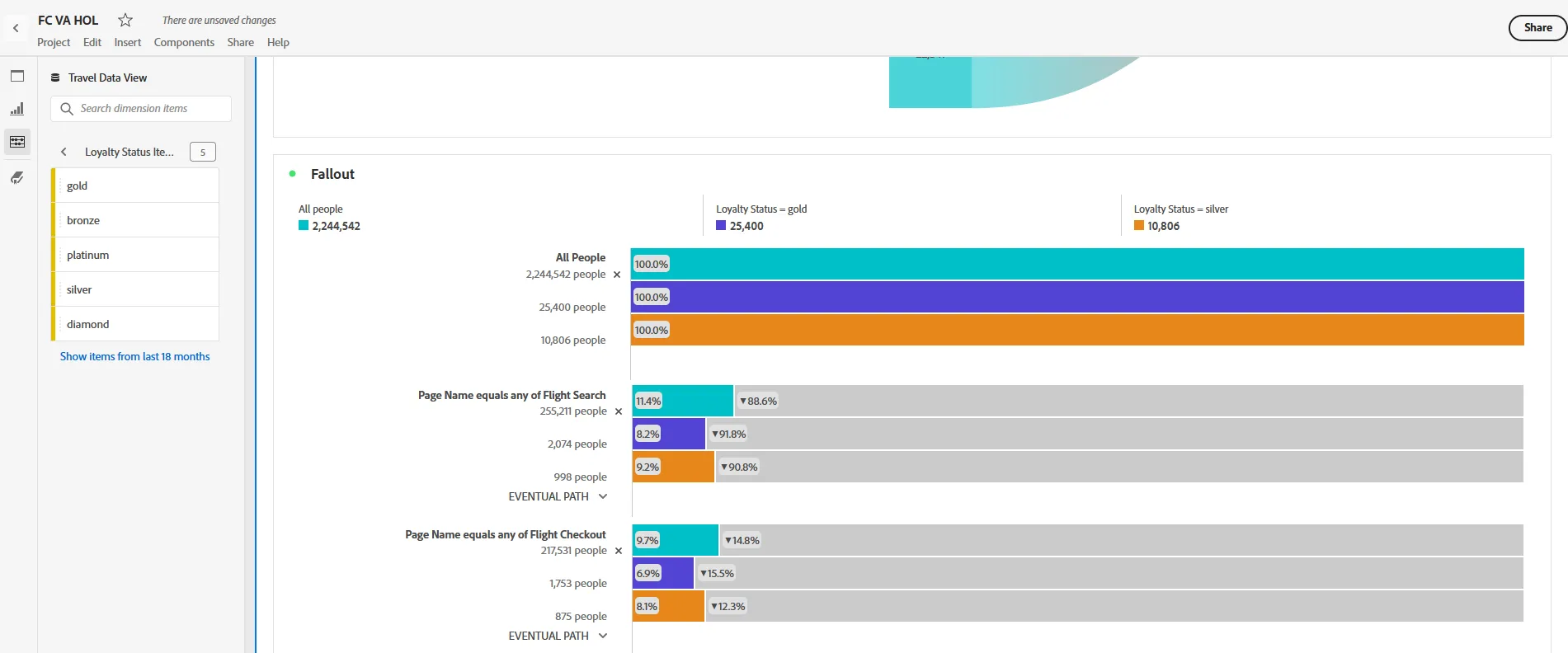Select the platinum dimension item

(135, 255)
